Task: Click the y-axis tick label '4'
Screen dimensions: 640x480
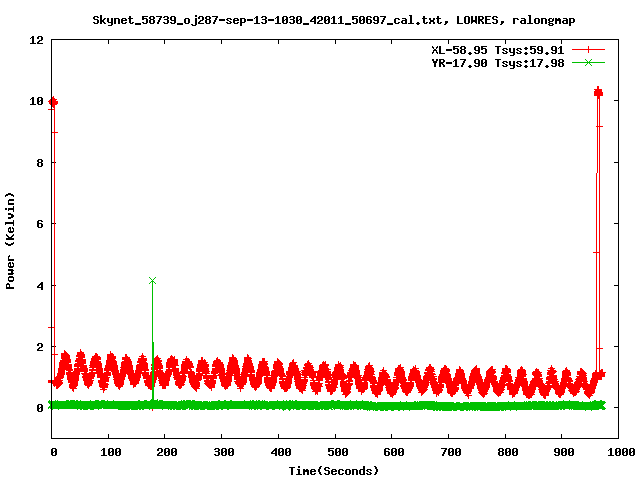Action: click(40, 286)
